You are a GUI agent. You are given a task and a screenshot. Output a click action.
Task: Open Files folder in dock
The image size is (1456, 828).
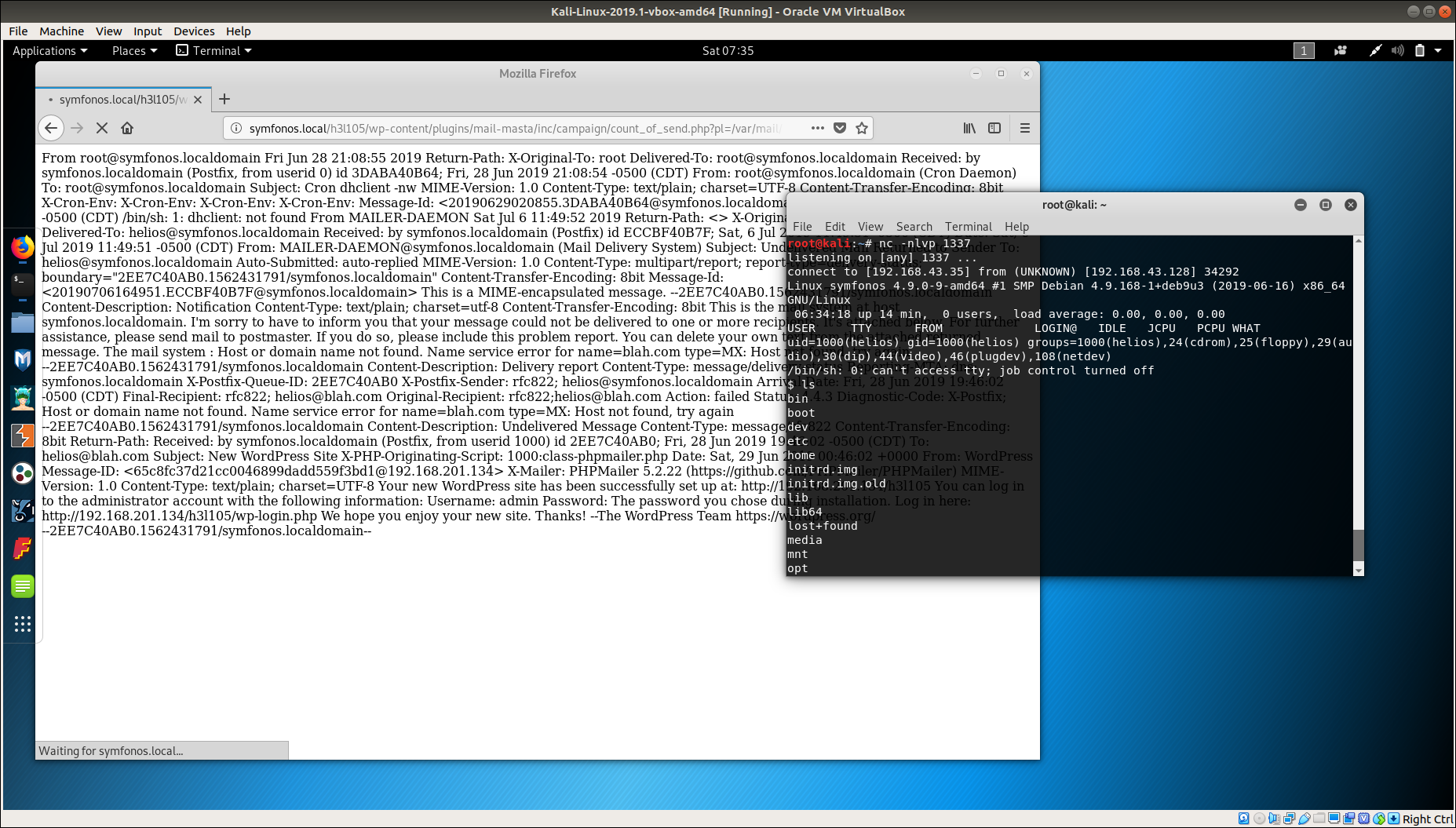point(23,322)
